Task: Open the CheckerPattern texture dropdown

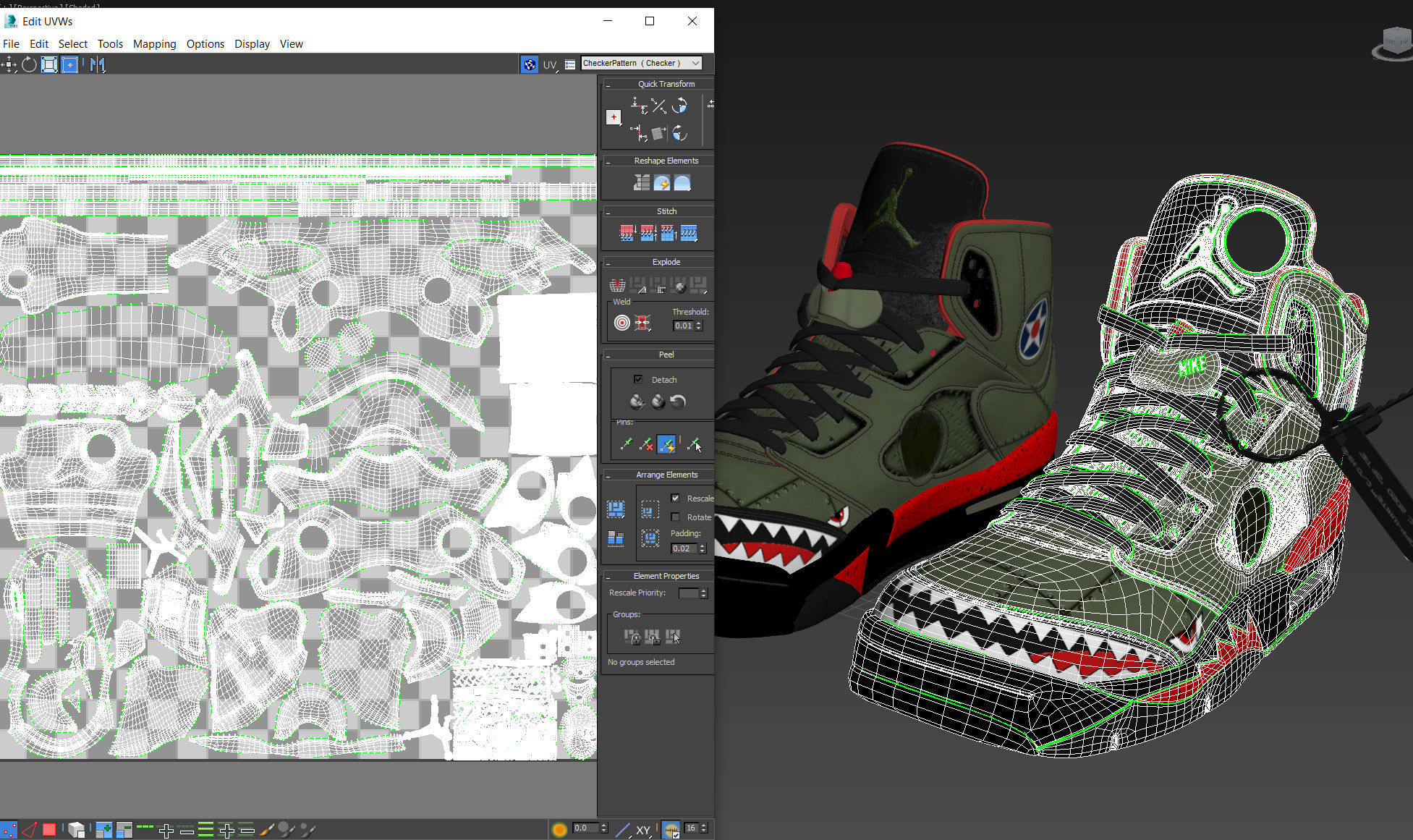Action: 641,63
